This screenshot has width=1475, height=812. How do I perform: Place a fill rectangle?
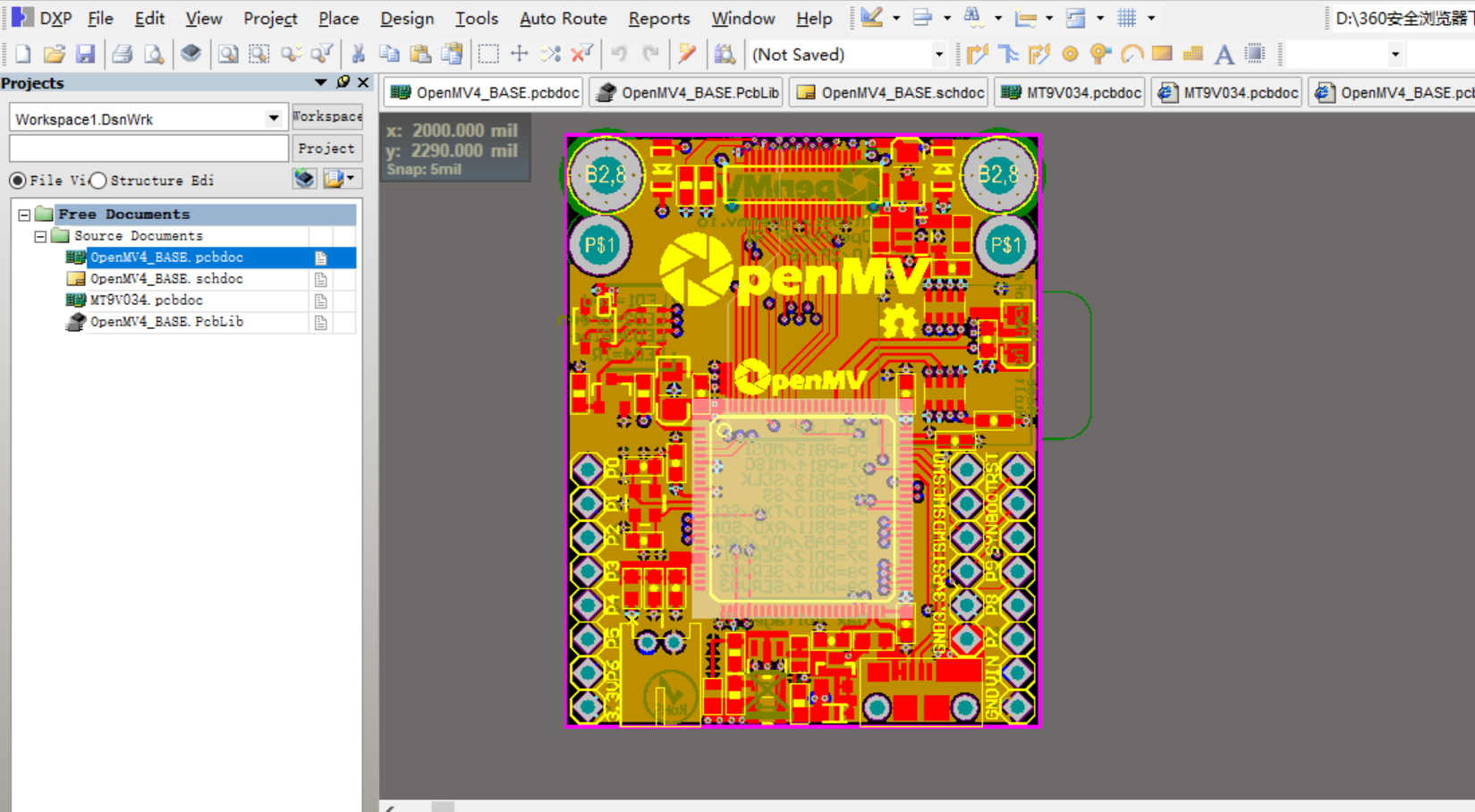pyautogui.click(x=1163, y=55)
